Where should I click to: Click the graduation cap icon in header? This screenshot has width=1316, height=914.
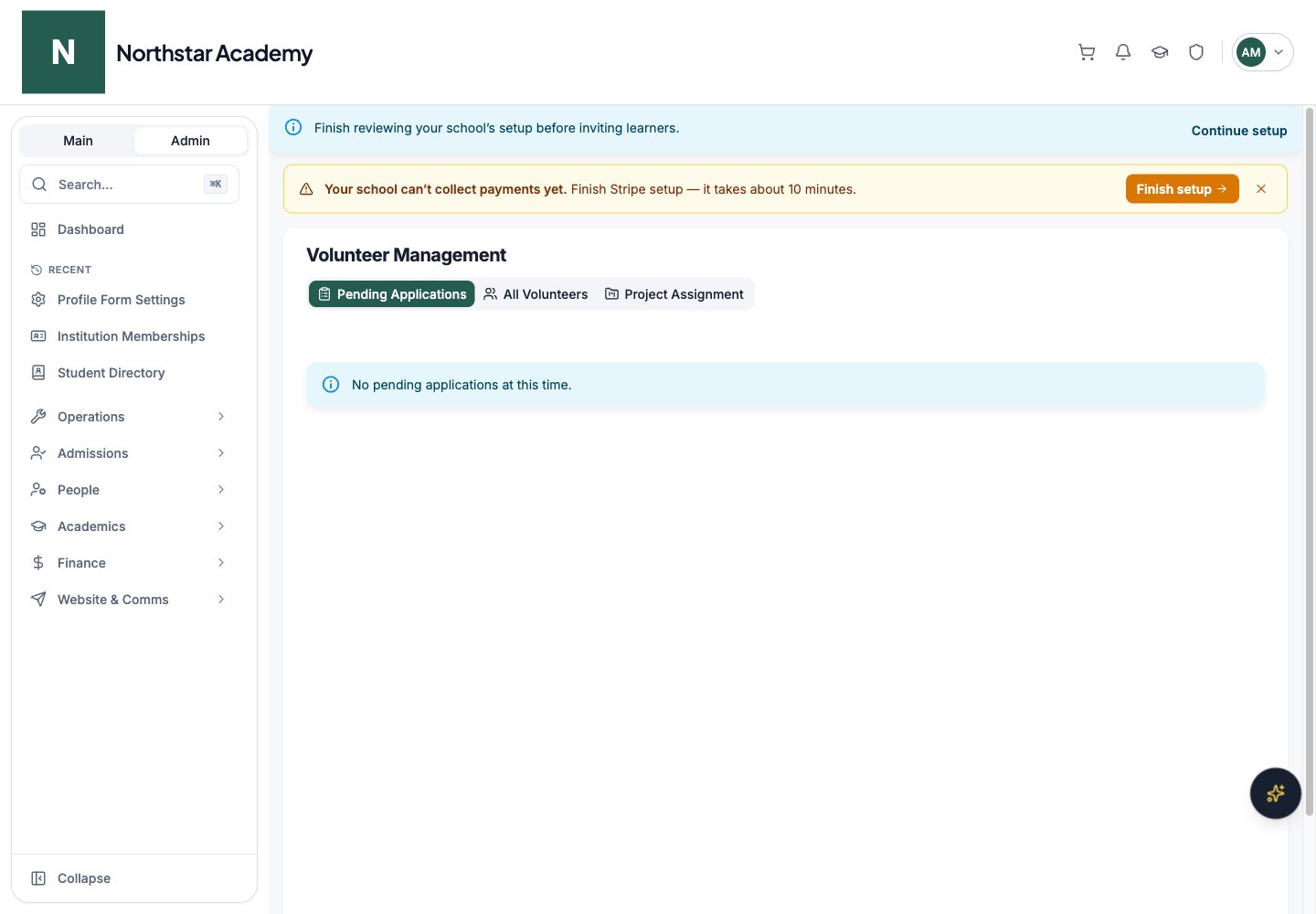click(1160, 52)
